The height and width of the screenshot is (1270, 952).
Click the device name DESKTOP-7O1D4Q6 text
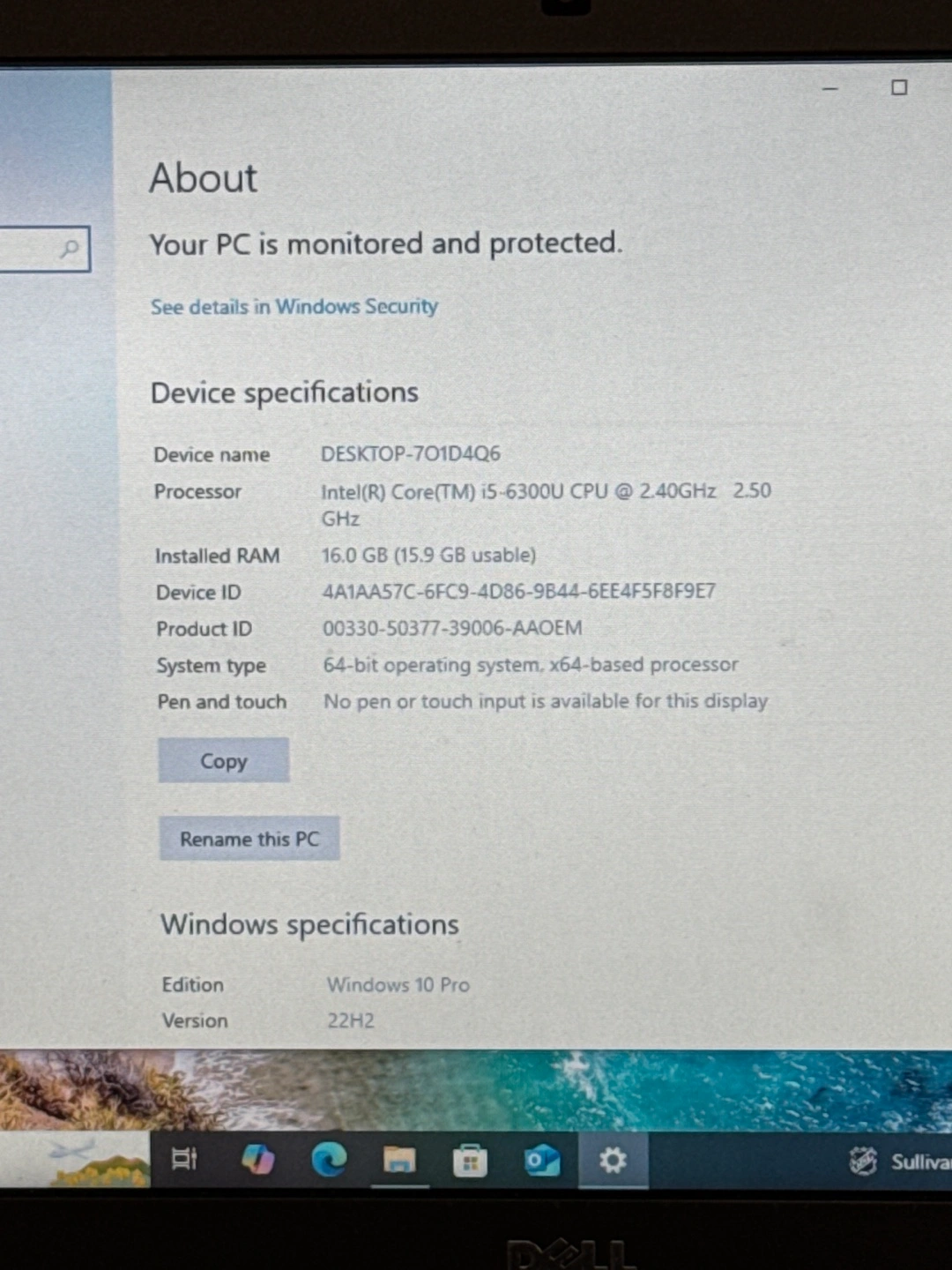tap(410, 454)
